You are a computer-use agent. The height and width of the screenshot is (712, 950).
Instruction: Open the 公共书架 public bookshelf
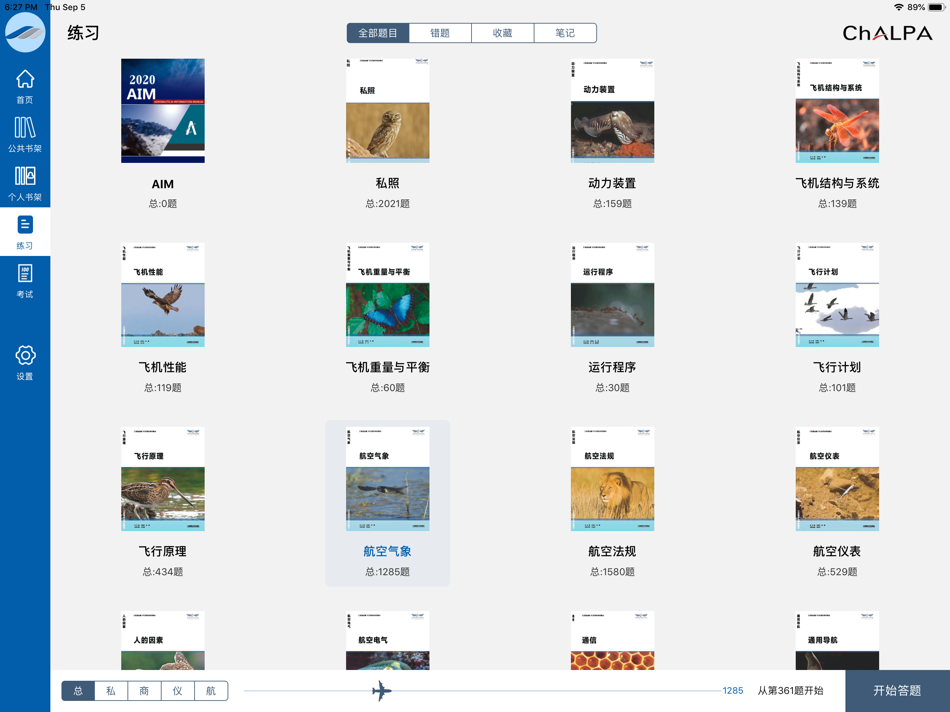click(25, 135)
